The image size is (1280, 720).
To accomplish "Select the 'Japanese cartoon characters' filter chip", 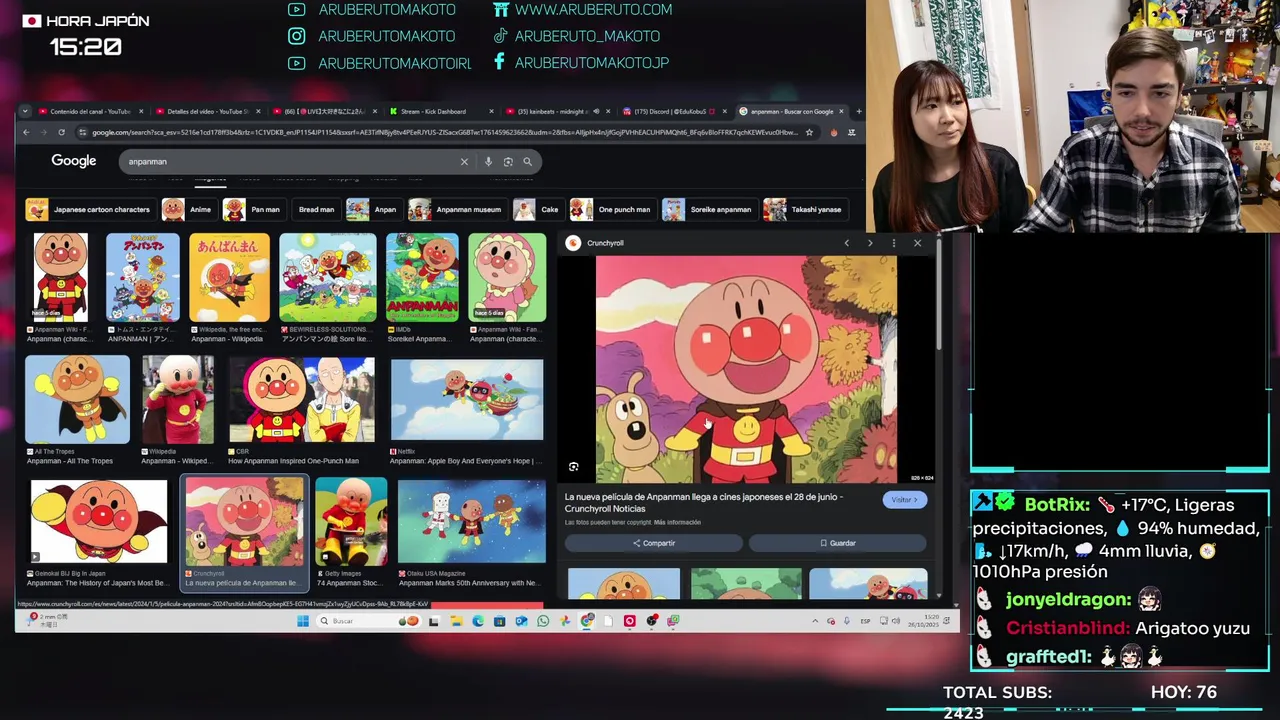I will 89,209.
